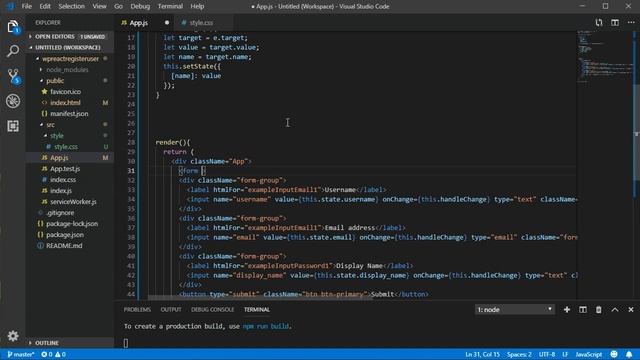Open the Help menu
Screen dimensions: 640x360
(197, 7)
